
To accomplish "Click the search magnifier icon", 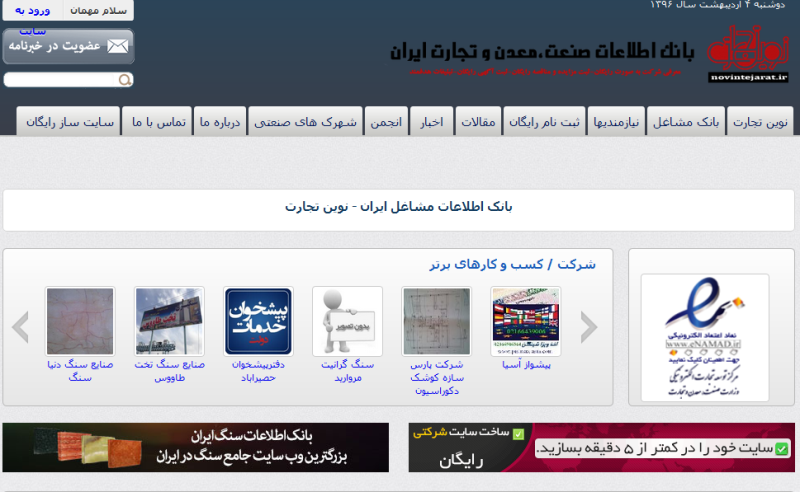I will pyautogui.click(x=124, y=80).
